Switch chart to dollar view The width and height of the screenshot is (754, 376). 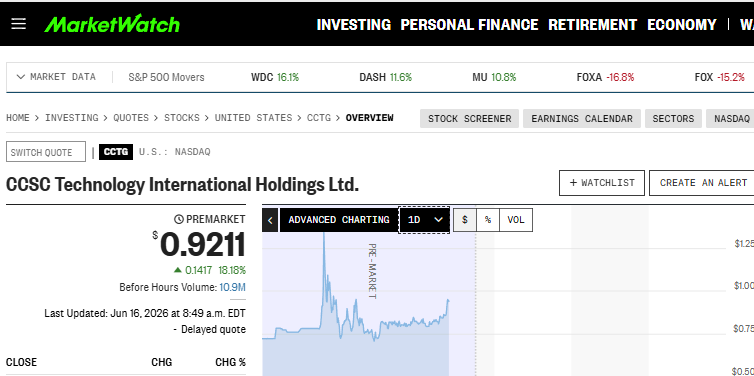tap(465, 220)
